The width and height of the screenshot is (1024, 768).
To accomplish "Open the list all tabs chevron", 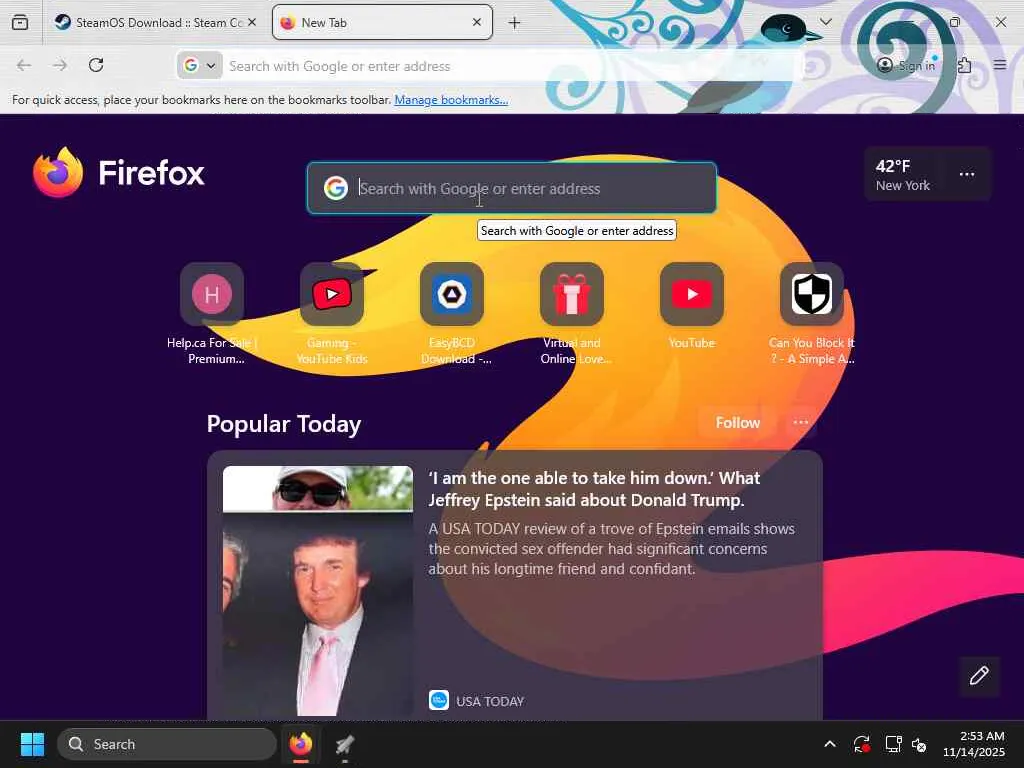I will coord(825,22).
